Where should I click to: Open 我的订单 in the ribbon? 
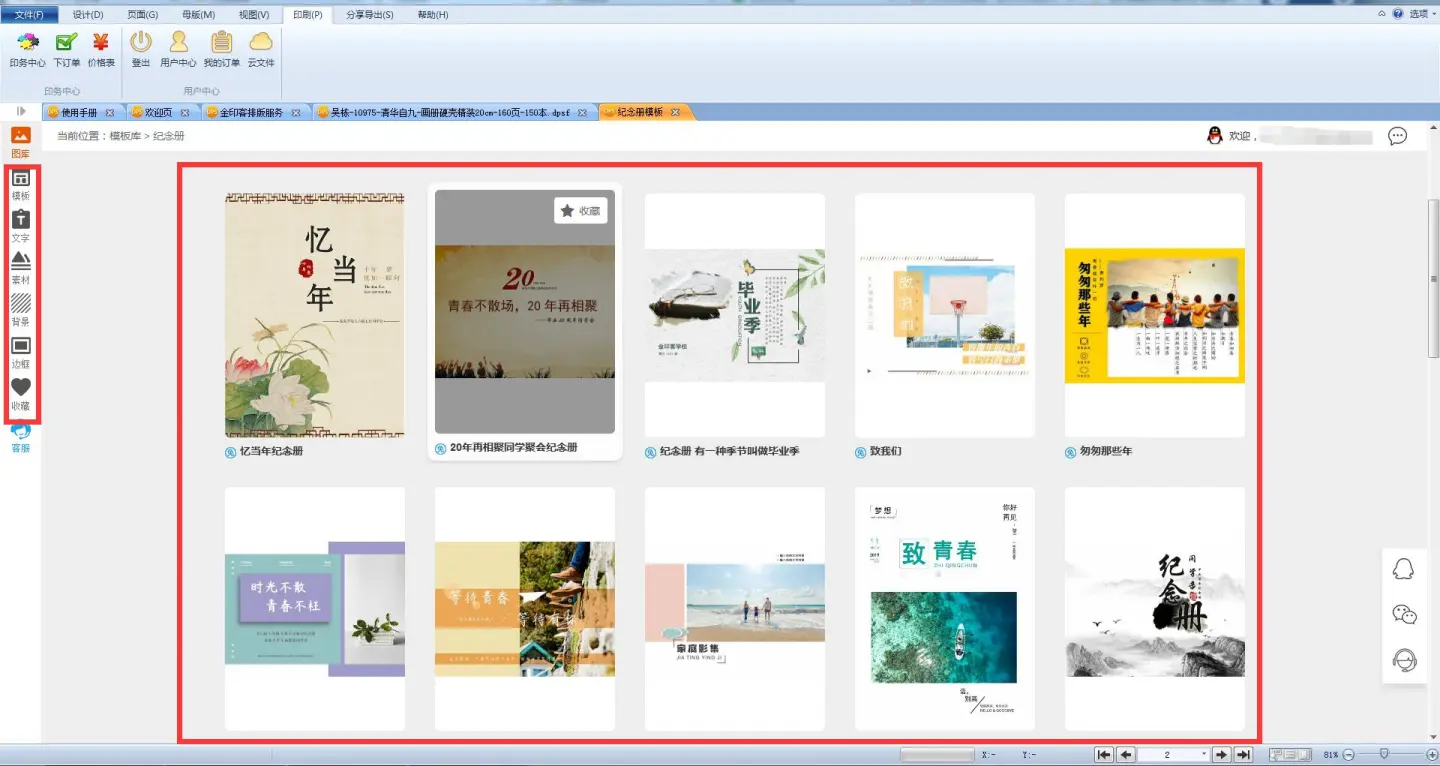pyautogui.click(x=221, y=49)
